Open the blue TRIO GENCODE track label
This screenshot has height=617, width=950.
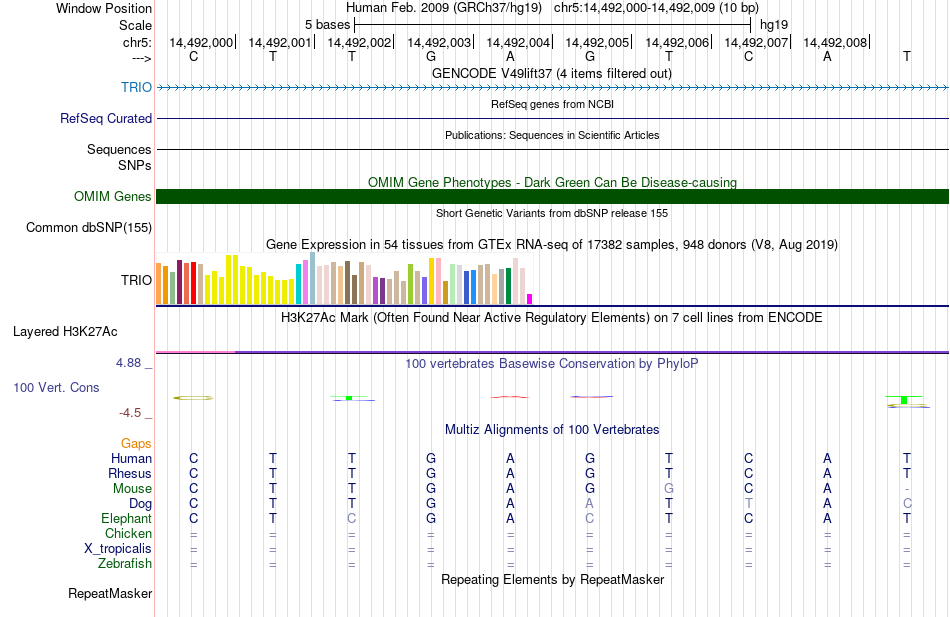coord(136,87)
